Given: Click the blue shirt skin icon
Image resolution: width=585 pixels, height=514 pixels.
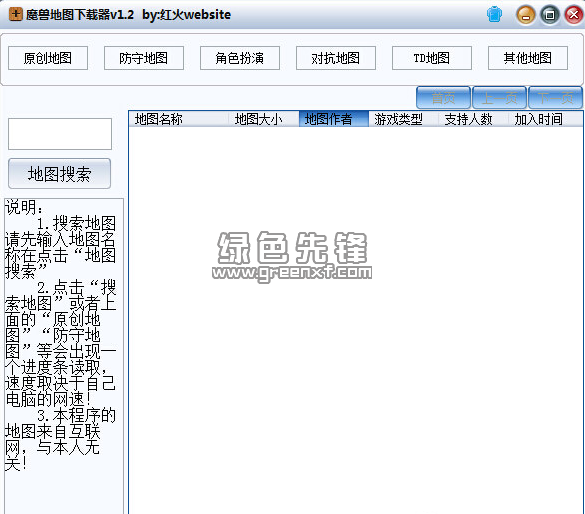Looking at the screenshot, I should [494, 15].
